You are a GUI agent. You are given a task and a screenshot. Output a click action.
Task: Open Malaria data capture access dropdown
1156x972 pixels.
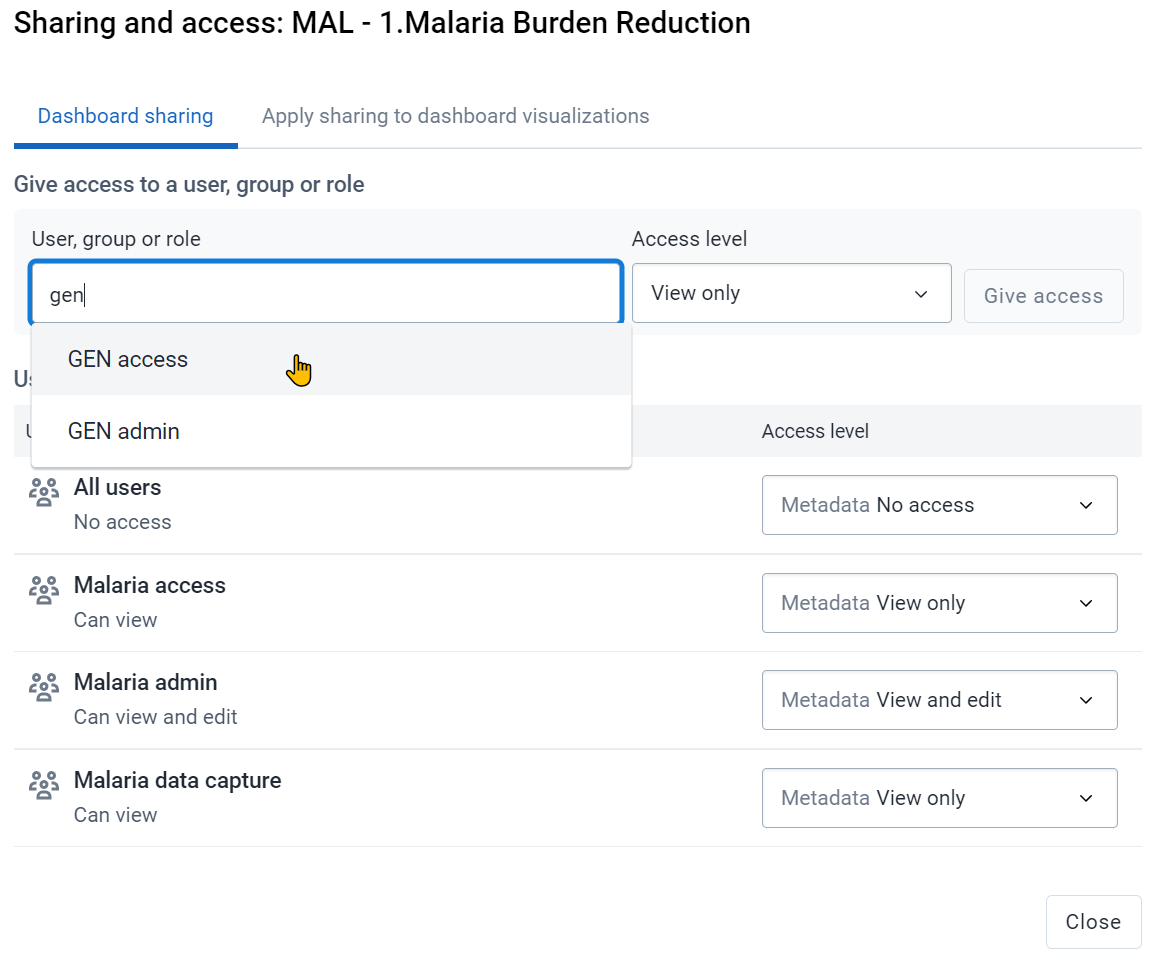pos(939,798)
